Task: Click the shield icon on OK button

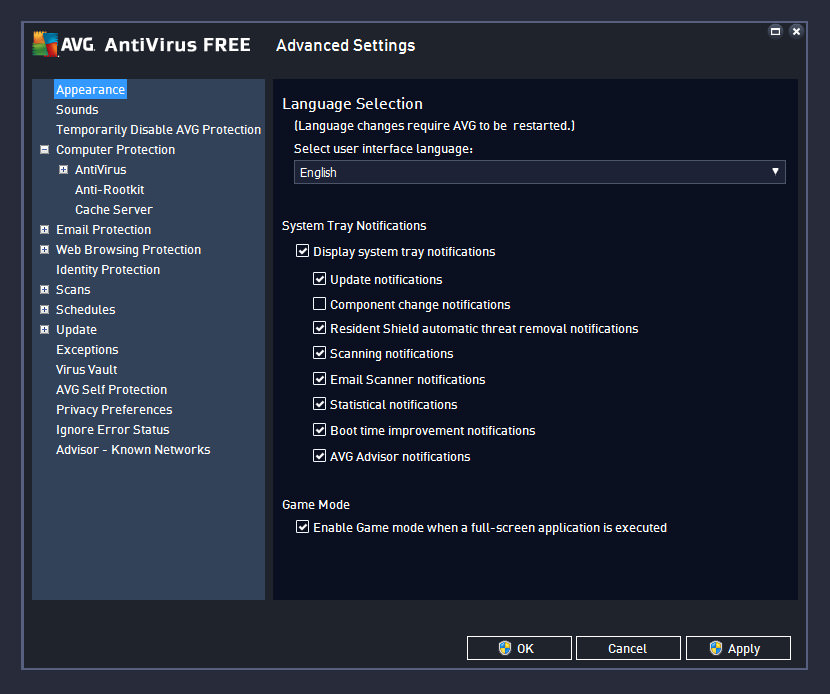Action: pos(505,648)
